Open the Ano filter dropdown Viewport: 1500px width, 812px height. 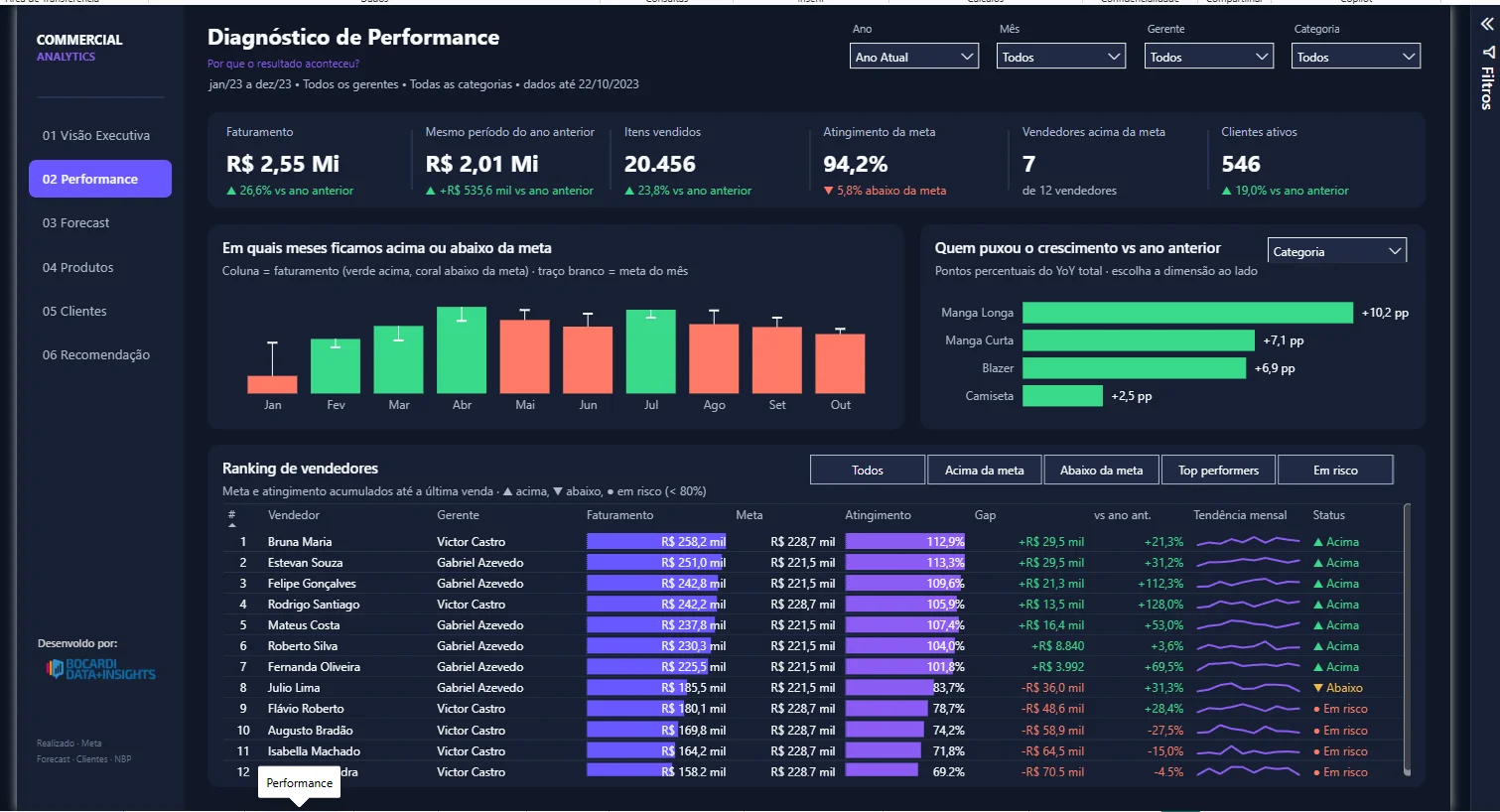coord(915,57)
